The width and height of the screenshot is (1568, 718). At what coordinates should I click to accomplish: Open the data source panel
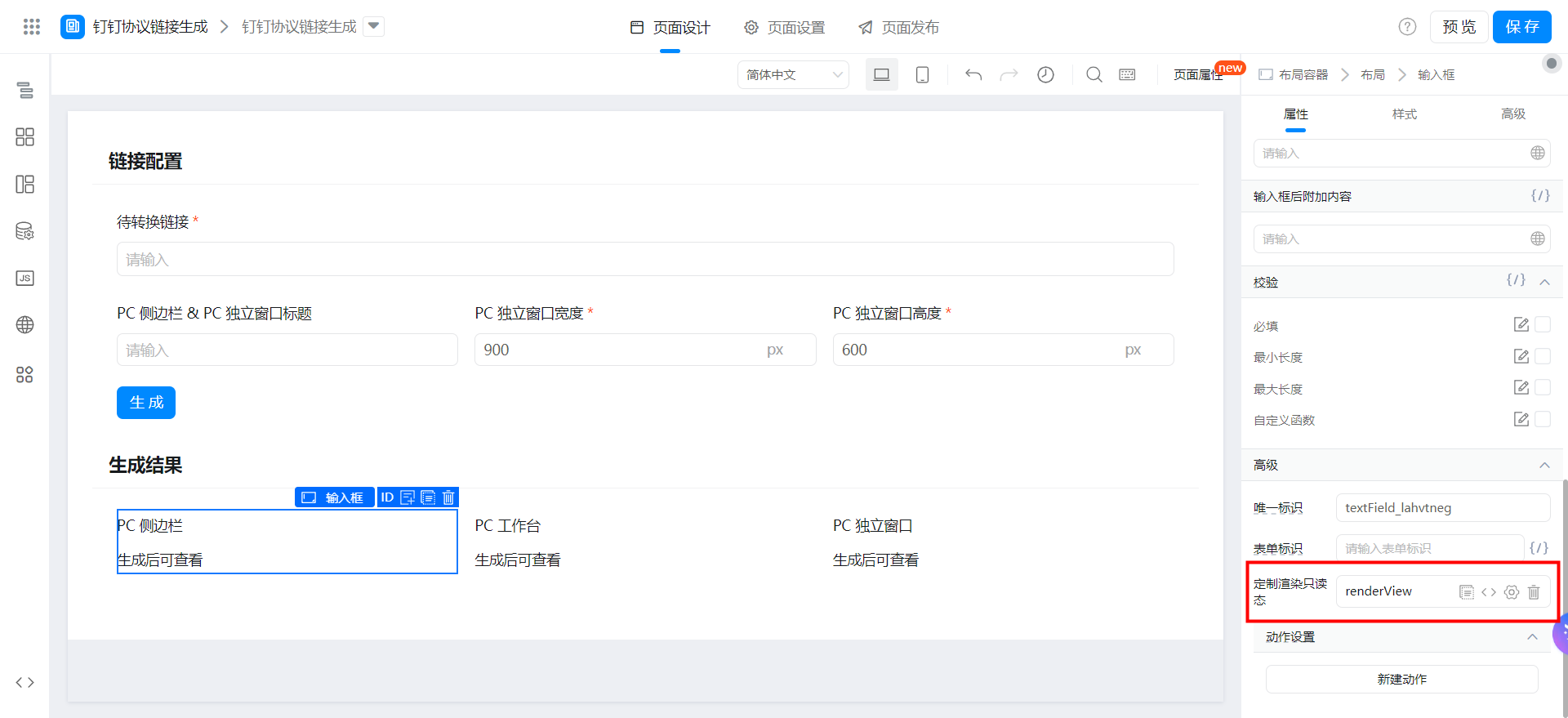(25, 231)
